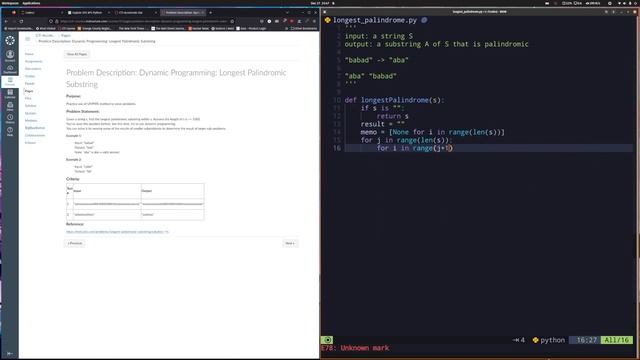
Task: Click the Vim mode indicator in status line
Action: coord(327,340)
